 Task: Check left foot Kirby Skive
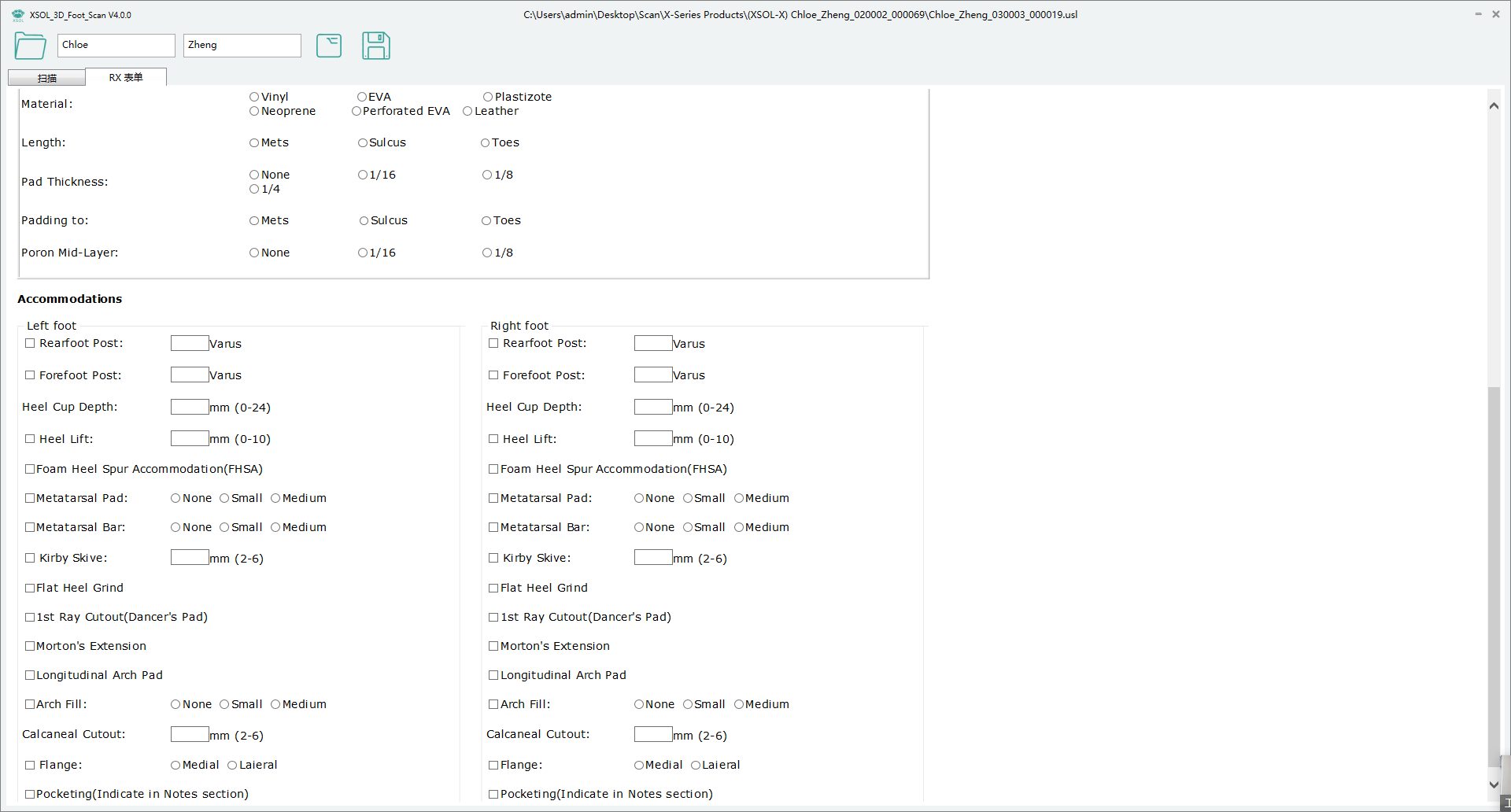30,558
